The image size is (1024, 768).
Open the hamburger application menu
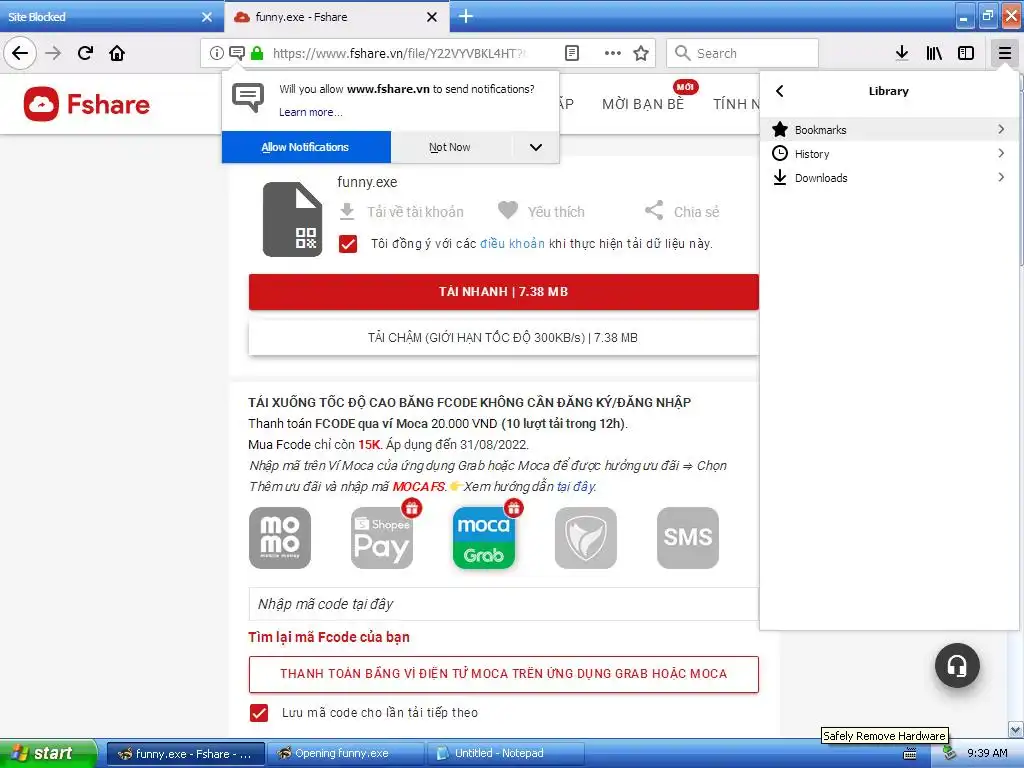tap(1004, 53)
